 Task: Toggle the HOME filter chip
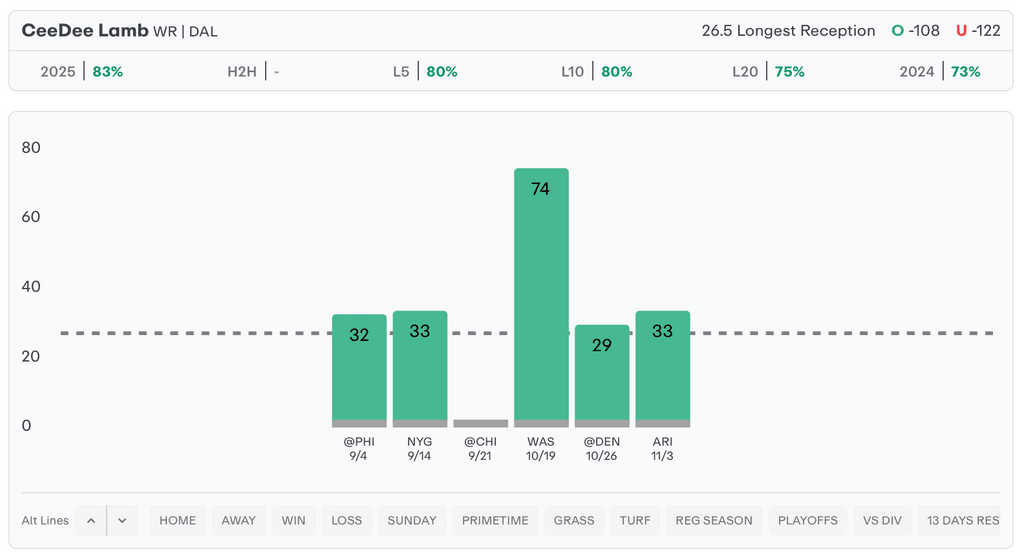178,520
